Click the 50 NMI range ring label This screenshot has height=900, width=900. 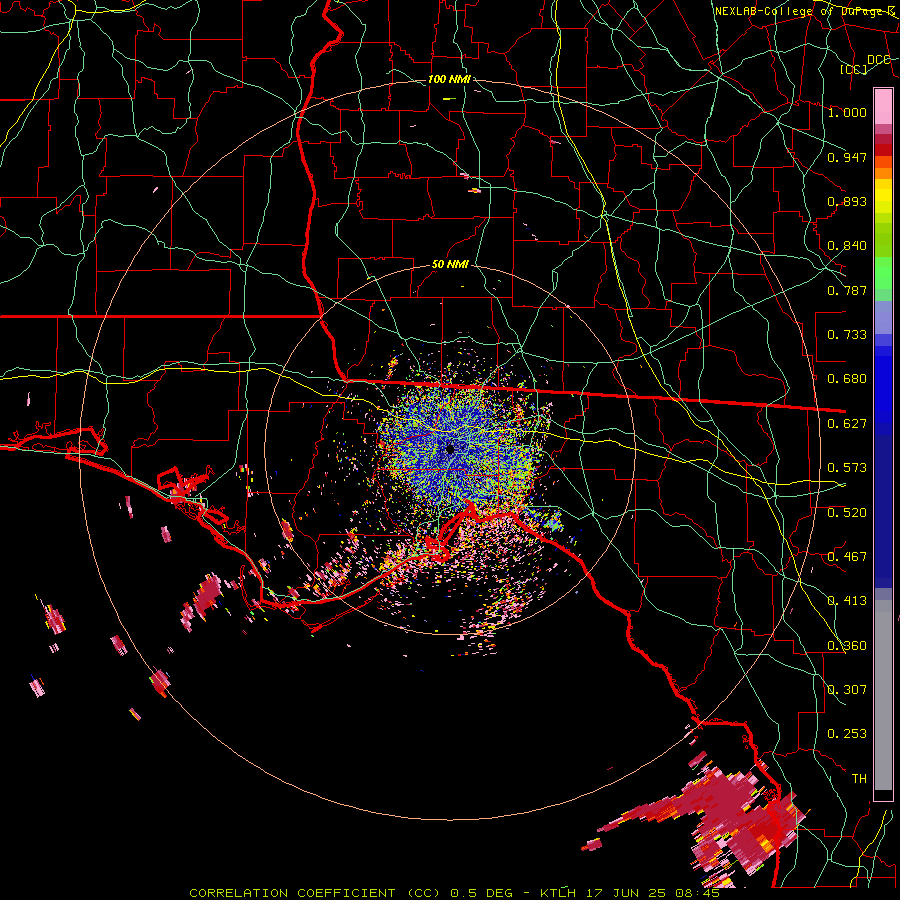[450, 264]
